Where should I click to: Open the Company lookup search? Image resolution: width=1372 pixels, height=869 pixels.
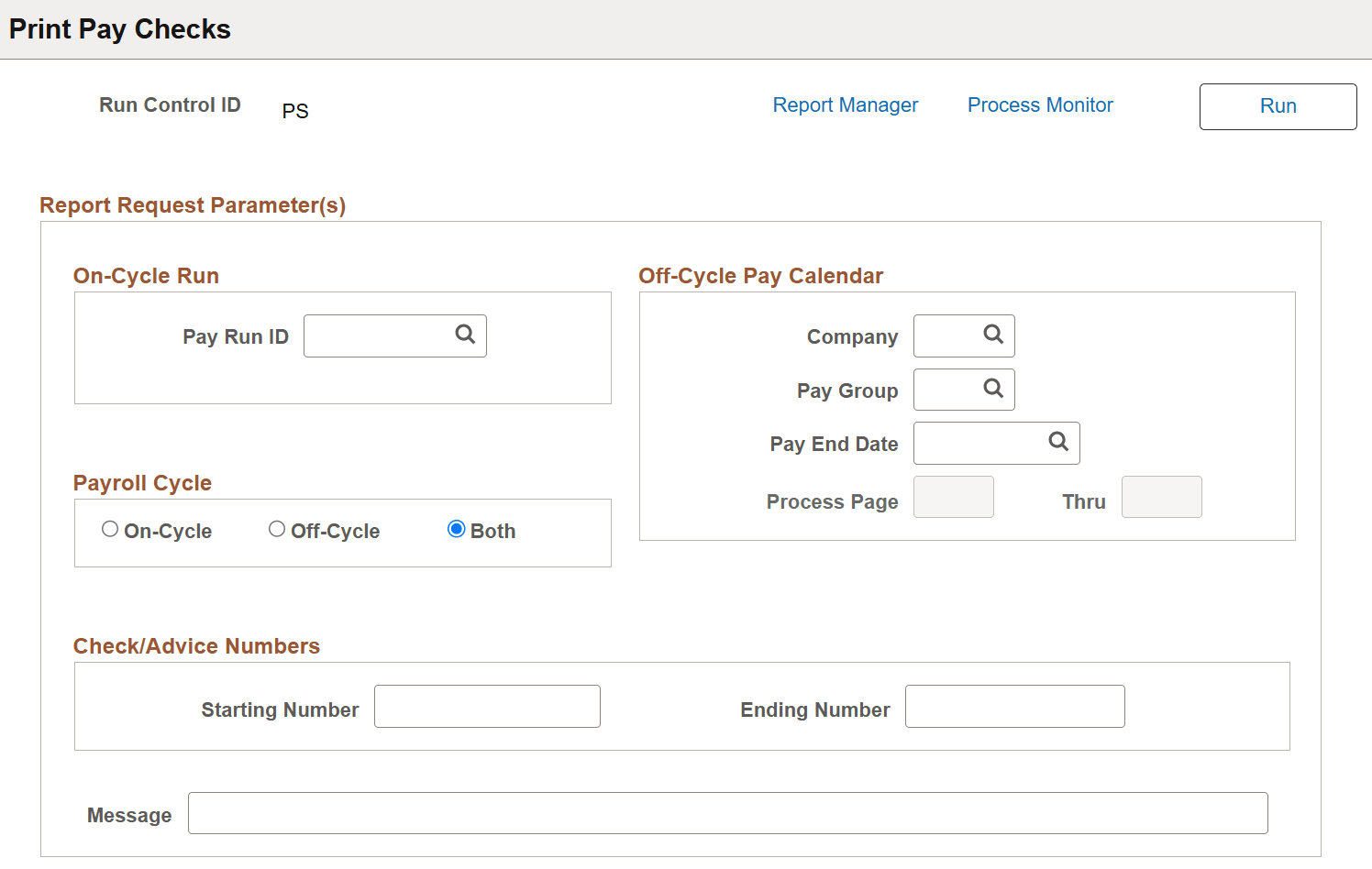click(x=992, y=335)
